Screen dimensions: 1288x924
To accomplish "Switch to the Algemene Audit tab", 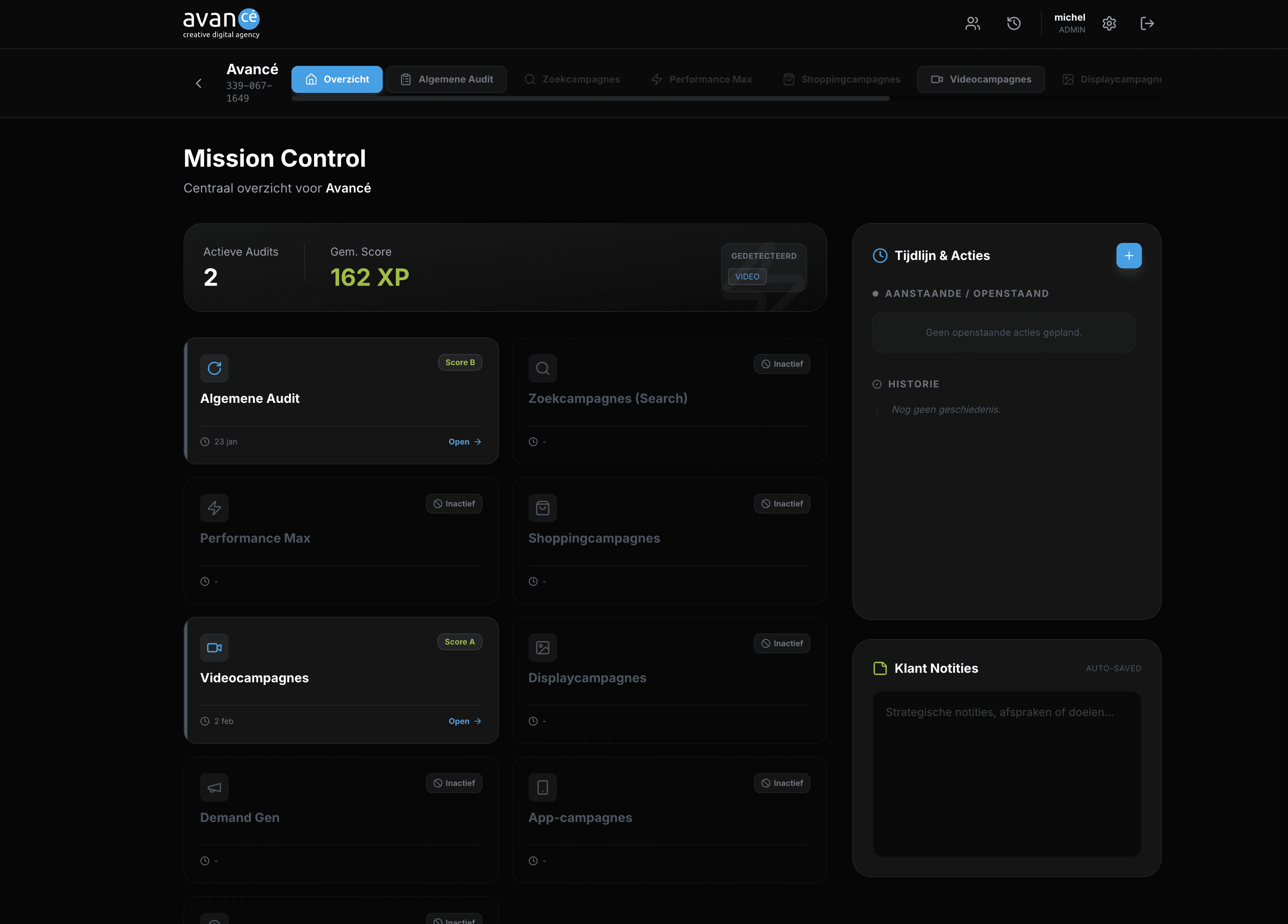I will (x=446, y=79).
